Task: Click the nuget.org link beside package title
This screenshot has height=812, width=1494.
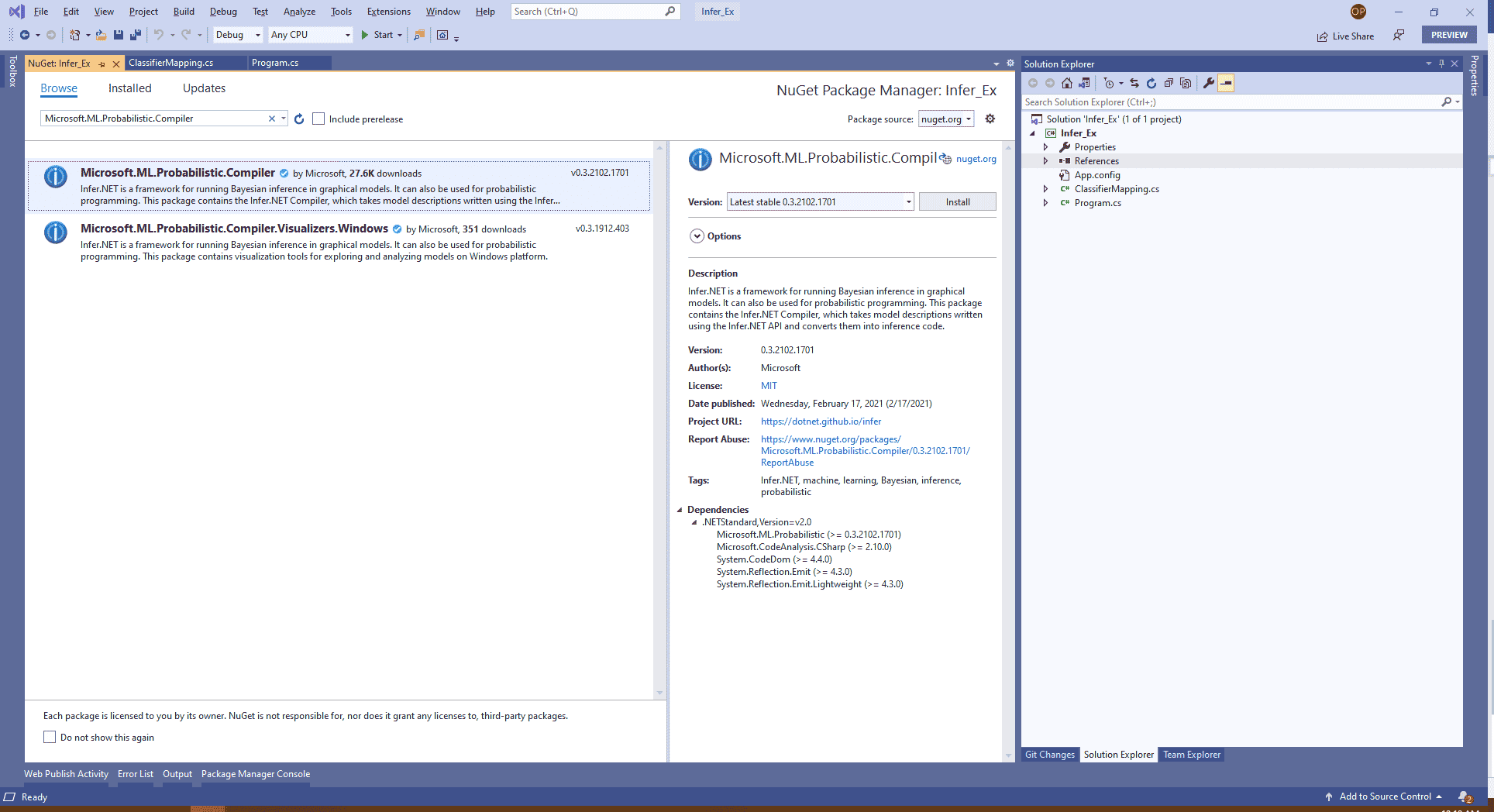Action: click(976, 159)
